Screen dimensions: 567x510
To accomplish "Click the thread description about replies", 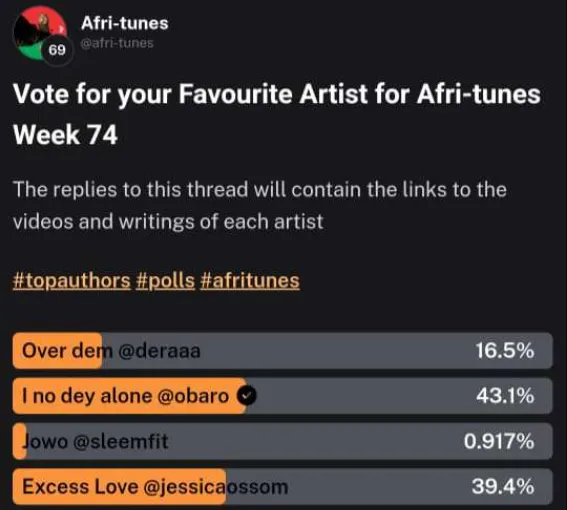I will click(x=260, y=205).
